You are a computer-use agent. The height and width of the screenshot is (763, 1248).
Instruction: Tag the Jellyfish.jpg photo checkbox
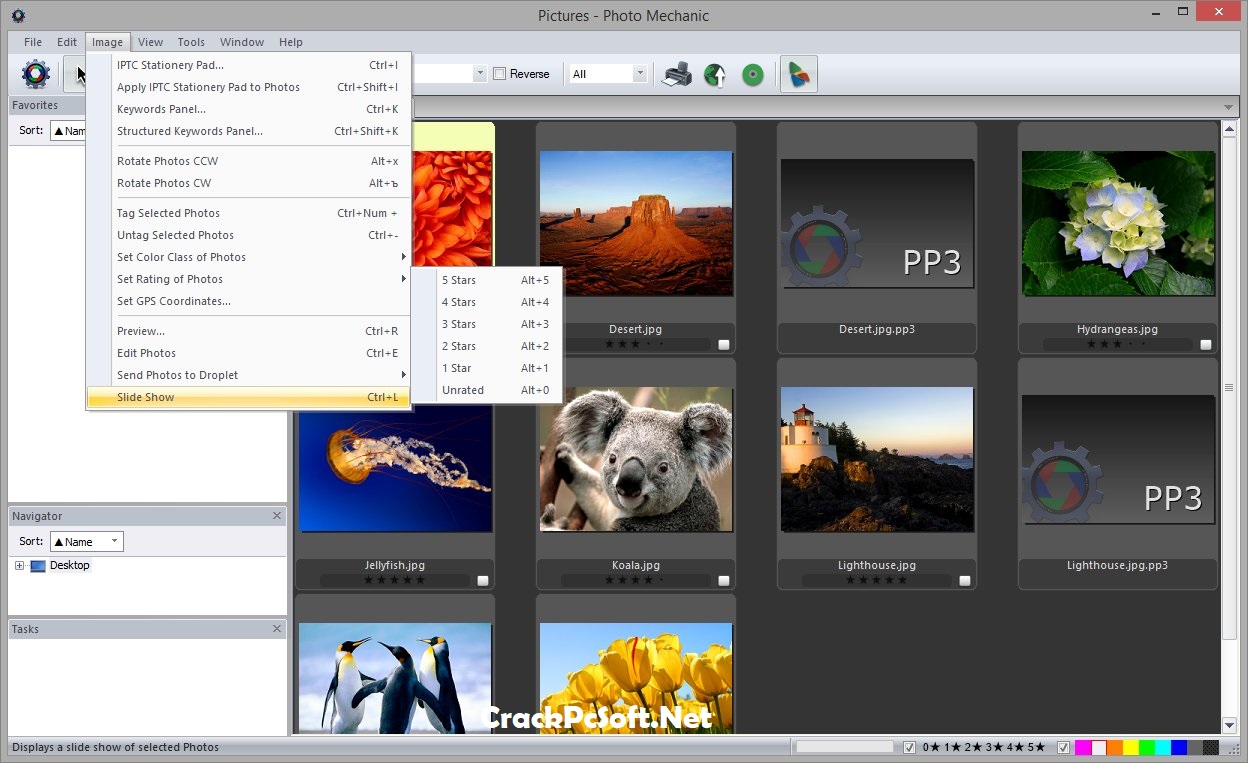tap(483, 581)
